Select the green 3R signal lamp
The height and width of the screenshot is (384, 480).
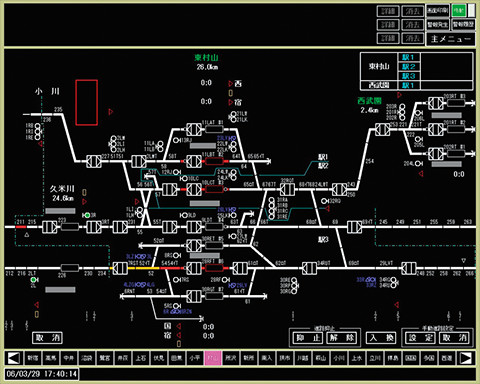tap(87, 215)
